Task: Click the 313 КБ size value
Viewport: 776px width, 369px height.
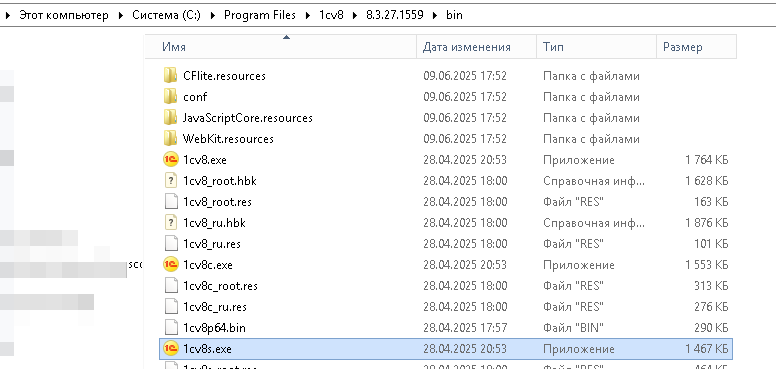Action: [711, 286]
